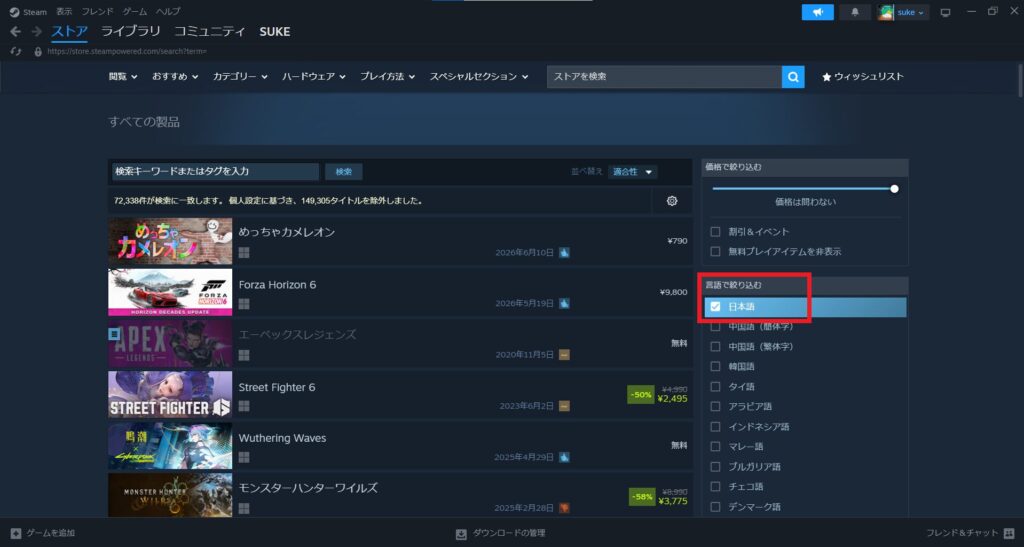The image size is (1024, 547).
Task: Click the star icon beside ウィッシュリスト
Action: pos(826,77)
